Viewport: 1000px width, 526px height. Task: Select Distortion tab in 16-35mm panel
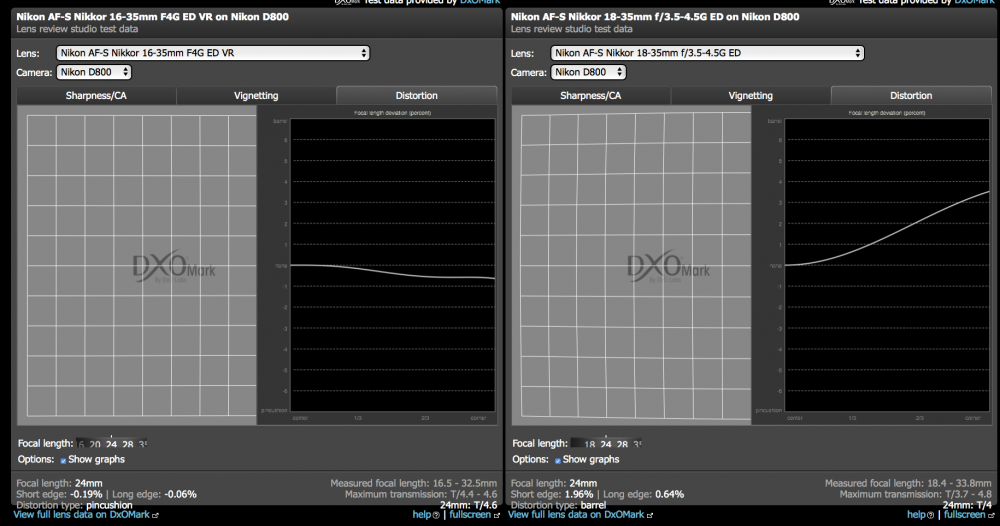point(416,96)
